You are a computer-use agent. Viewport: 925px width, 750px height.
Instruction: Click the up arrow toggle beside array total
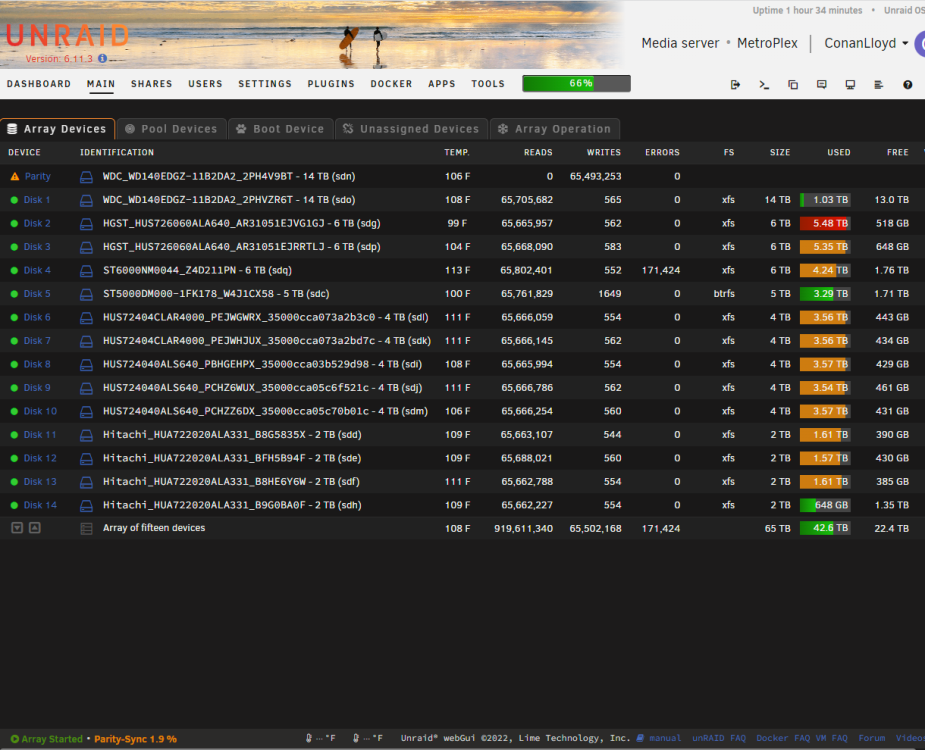(35, 528)
